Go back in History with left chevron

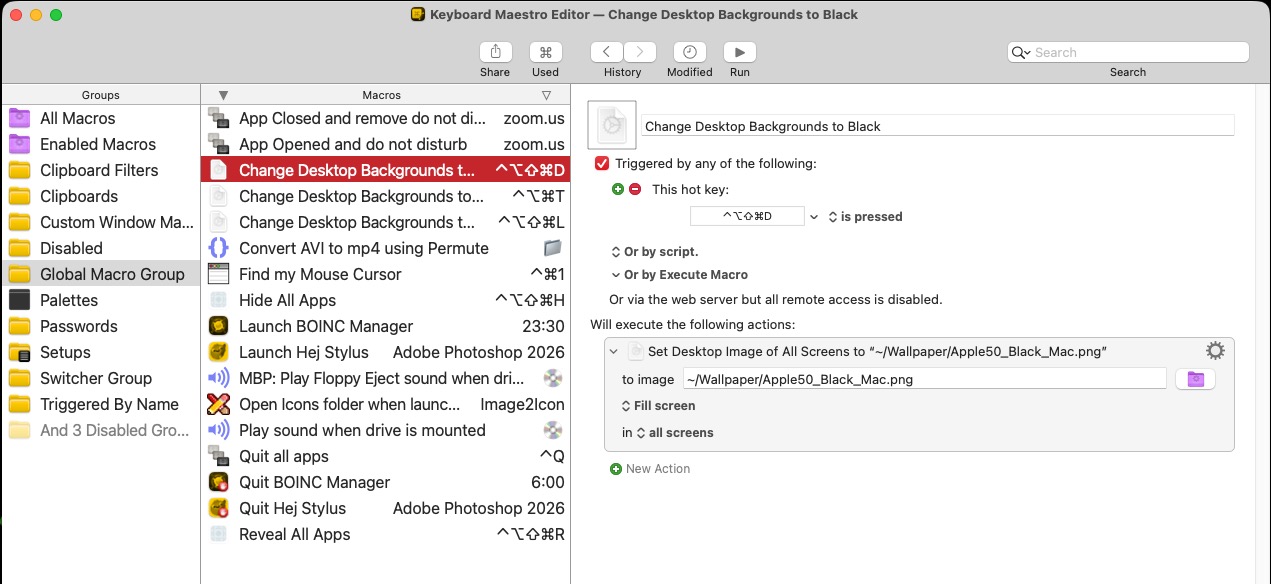tap(607, 53)
